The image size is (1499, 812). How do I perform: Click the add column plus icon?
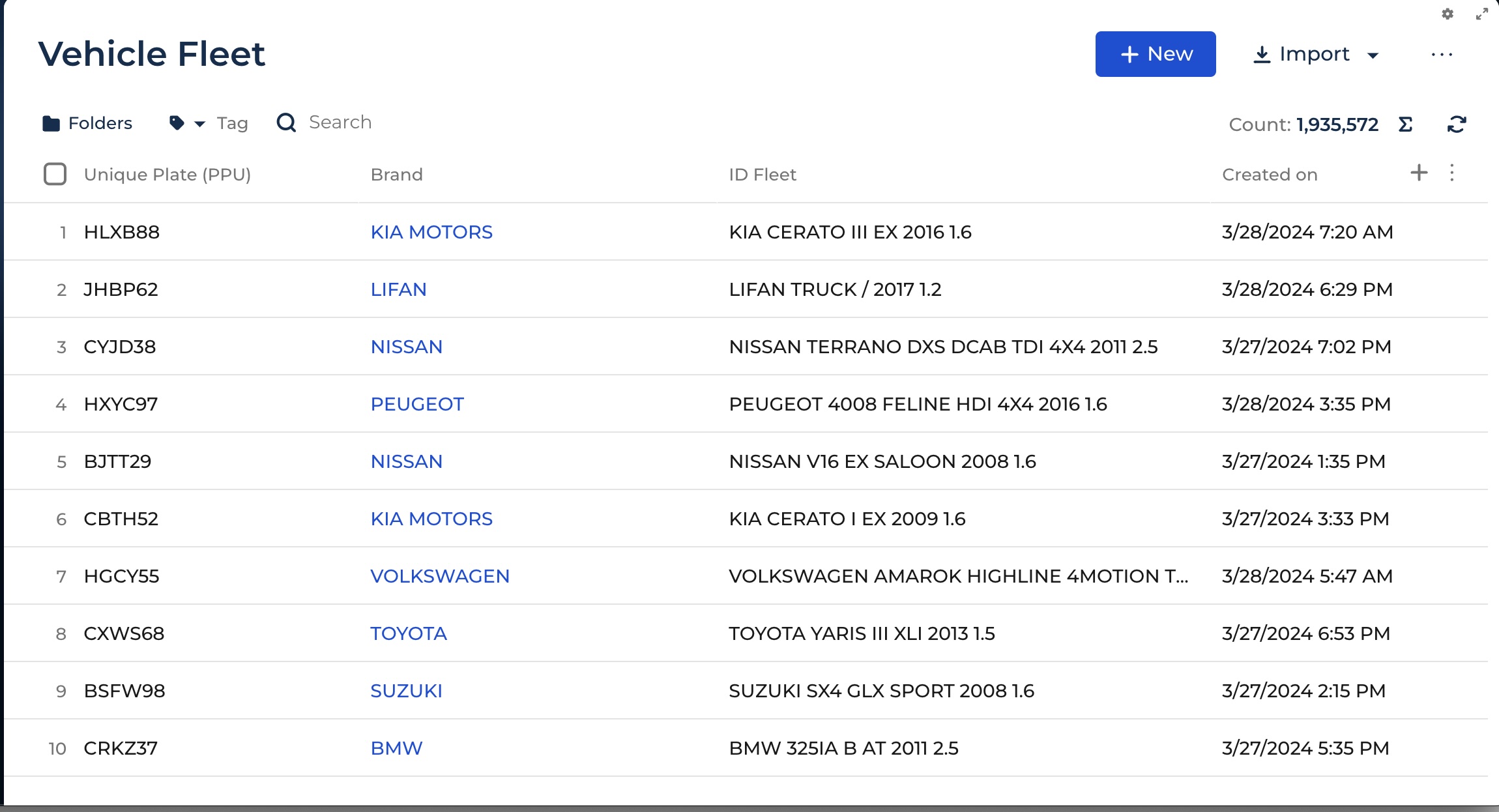(1419, 173)
